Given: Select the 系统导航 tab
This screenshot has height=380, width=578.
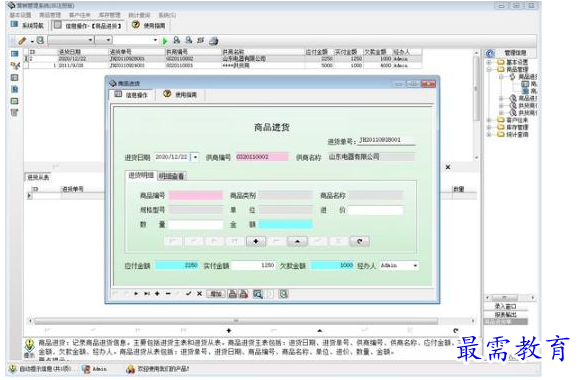Looking at the screenshot, I should [x=27, y=25].
